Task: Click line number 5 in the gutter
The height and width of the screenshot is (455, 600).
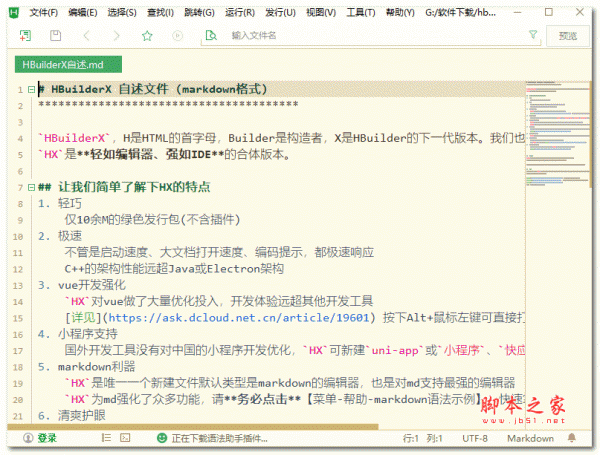Action: 20,155
